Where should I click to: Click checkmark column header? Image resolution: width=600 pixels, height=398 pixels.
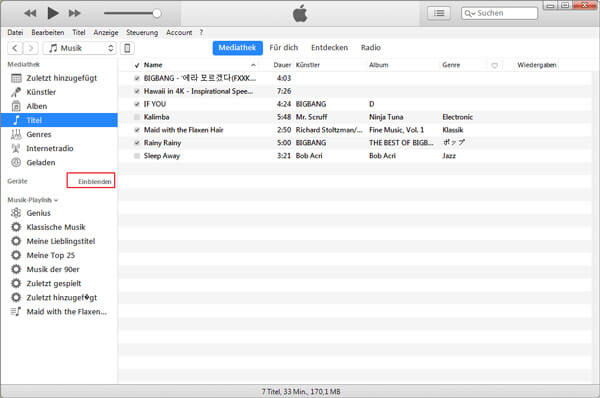(x=137, y=65)
